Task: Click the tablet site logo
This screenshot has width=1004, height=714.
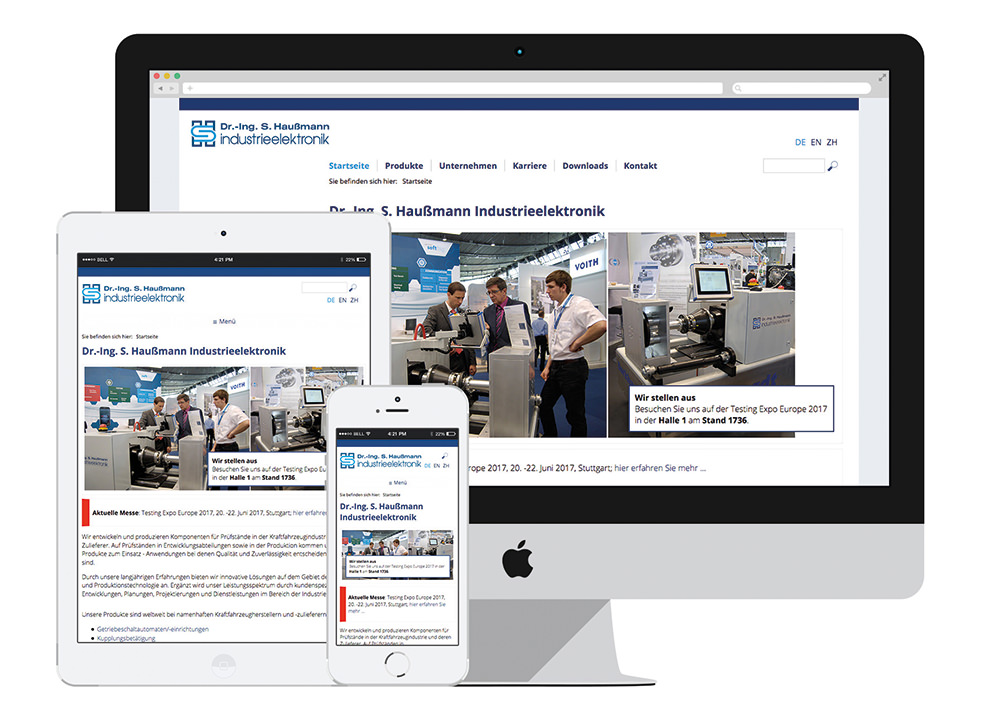Action: coord(133,293)
